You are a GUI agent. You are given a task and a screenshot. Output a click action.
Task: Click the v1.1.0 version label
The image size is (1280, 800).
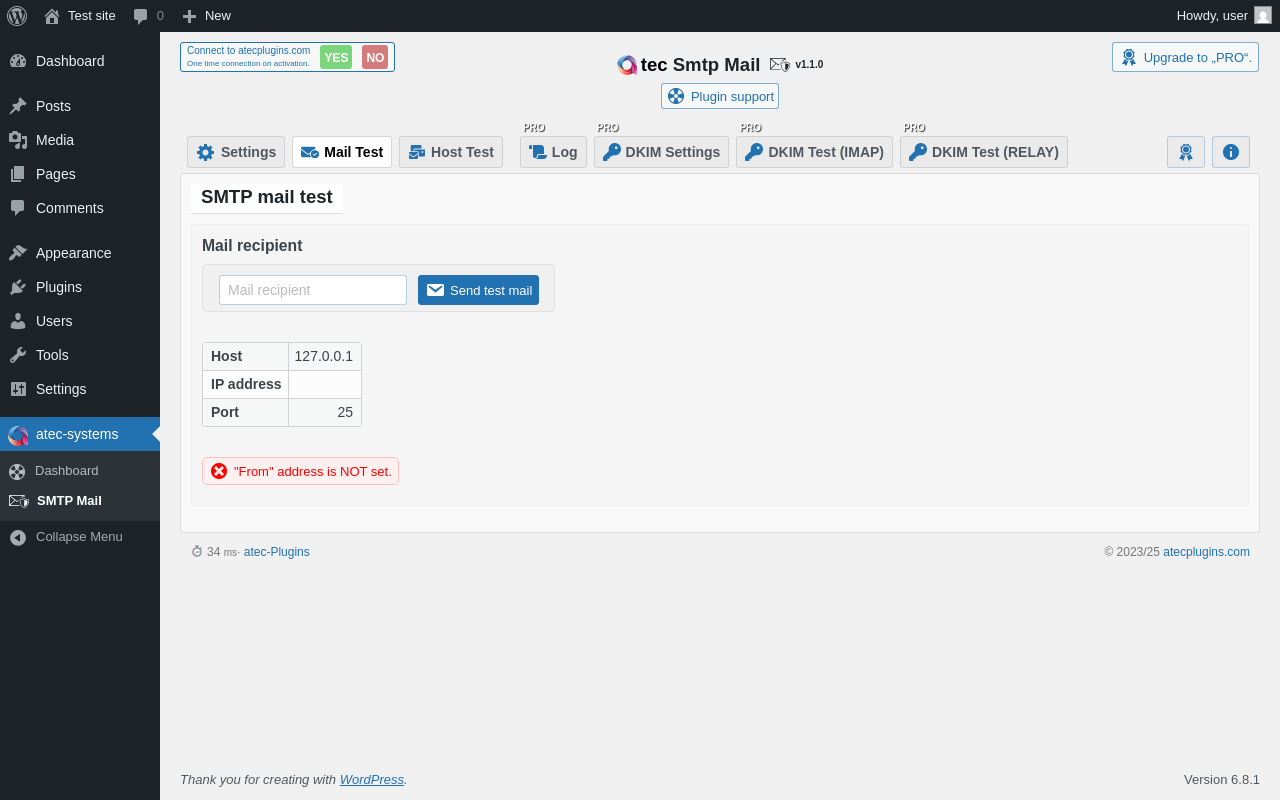809,64
